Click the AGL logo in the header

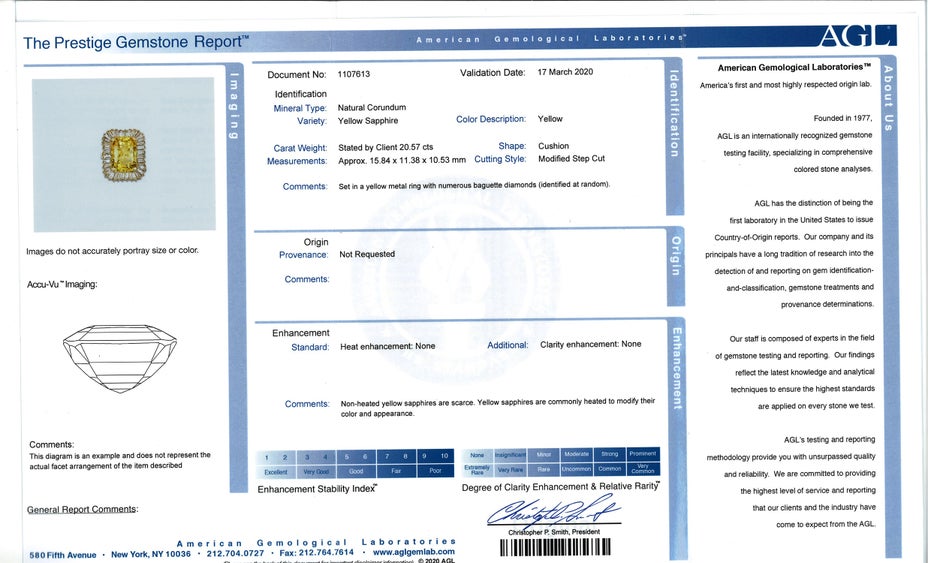[x=856, y=37]
